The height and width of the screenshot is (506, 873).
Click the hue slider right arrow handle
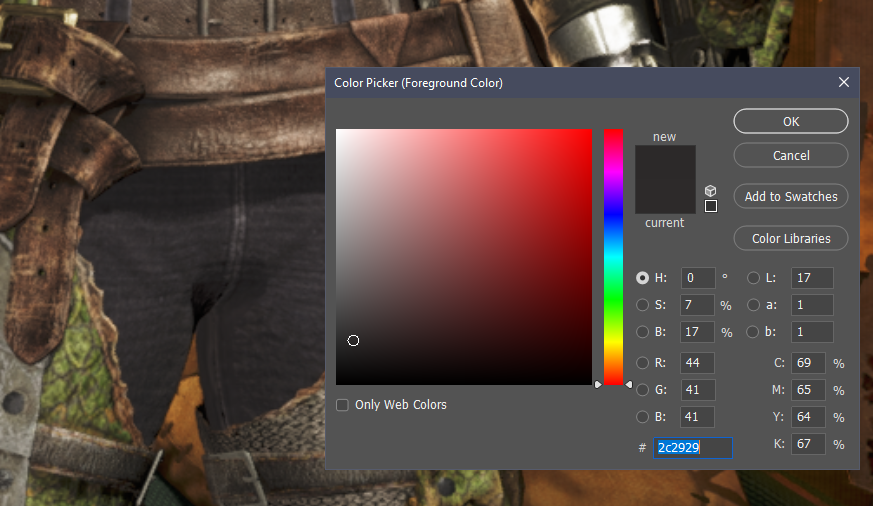629,384
